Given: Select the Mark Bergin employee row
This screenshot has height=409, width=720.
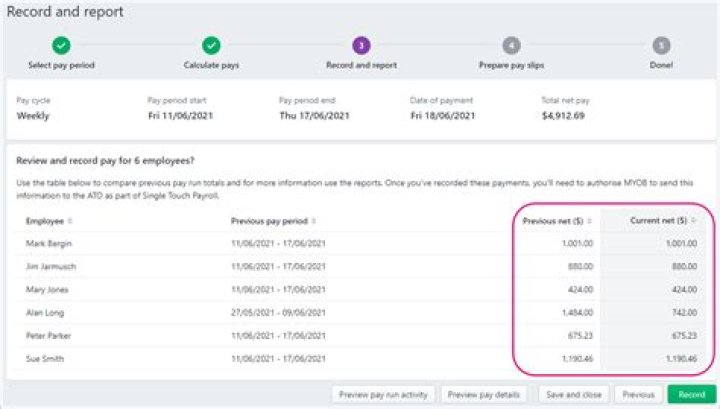Looking at the screenshot, I should click(361, 244).
